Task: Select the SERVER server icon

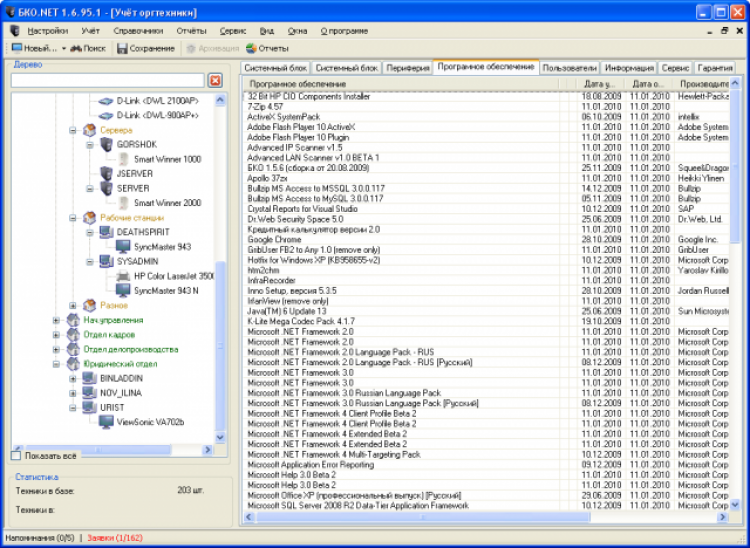Action: 106,188
